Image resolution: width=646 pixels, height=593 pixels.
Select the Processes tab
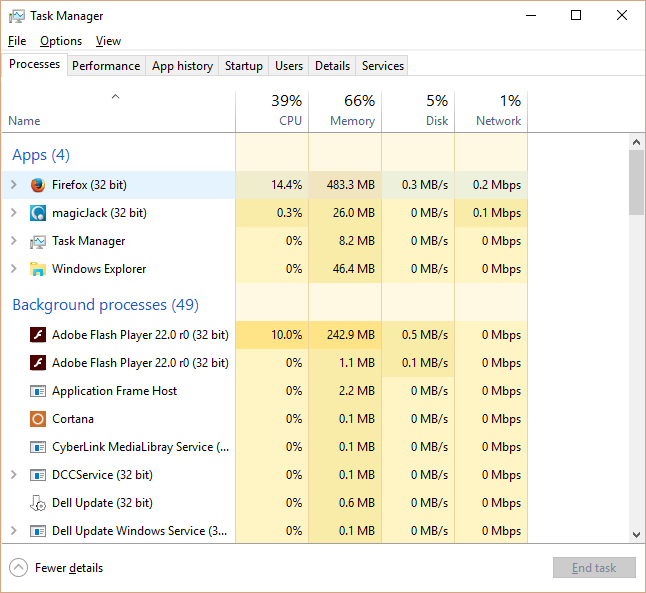click(34, 64)
